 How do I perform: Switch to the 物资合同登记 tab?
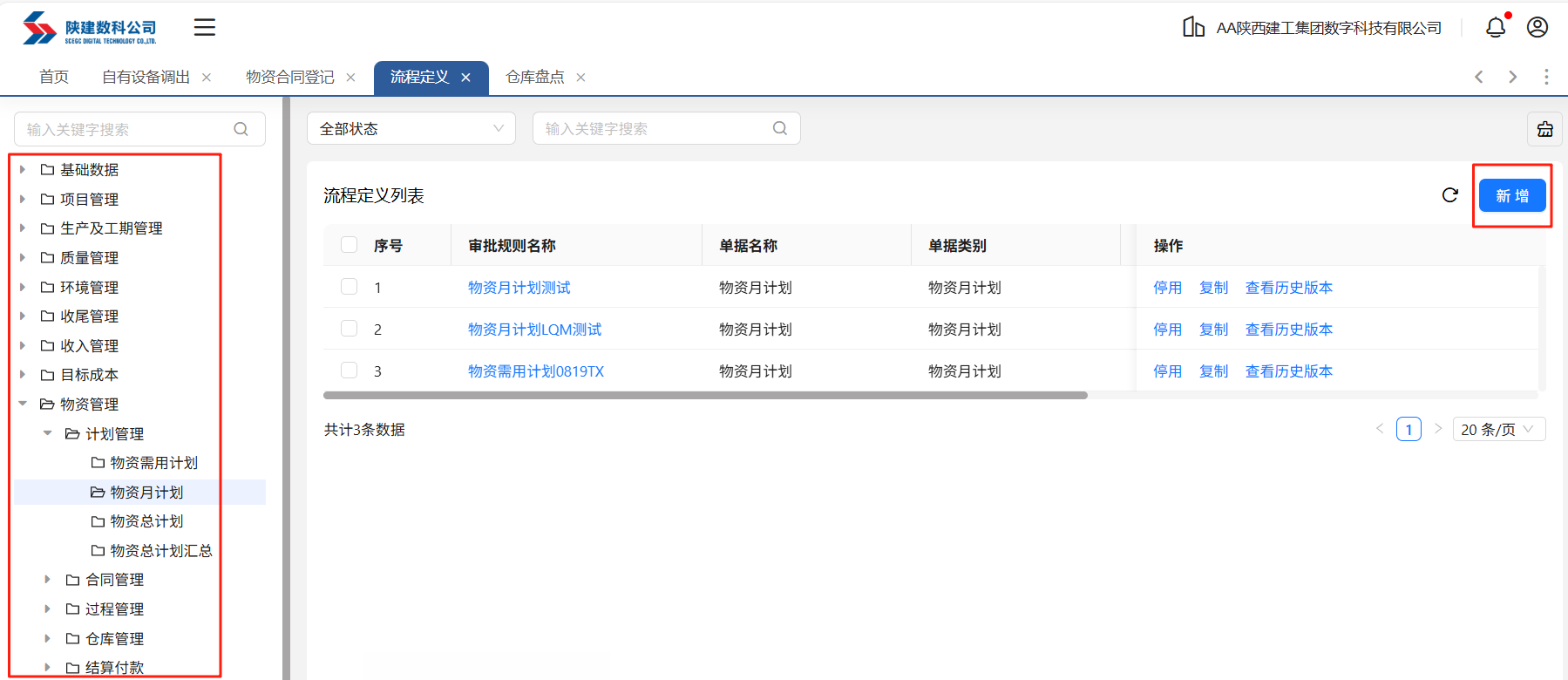[x=289, y=78]
